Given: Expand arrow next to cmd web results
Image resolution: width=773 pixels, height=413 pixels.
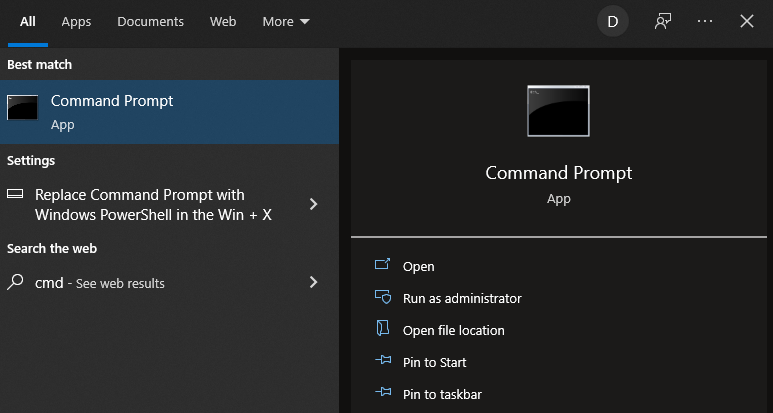Looking at the screenshot, I should click(313, 282).
